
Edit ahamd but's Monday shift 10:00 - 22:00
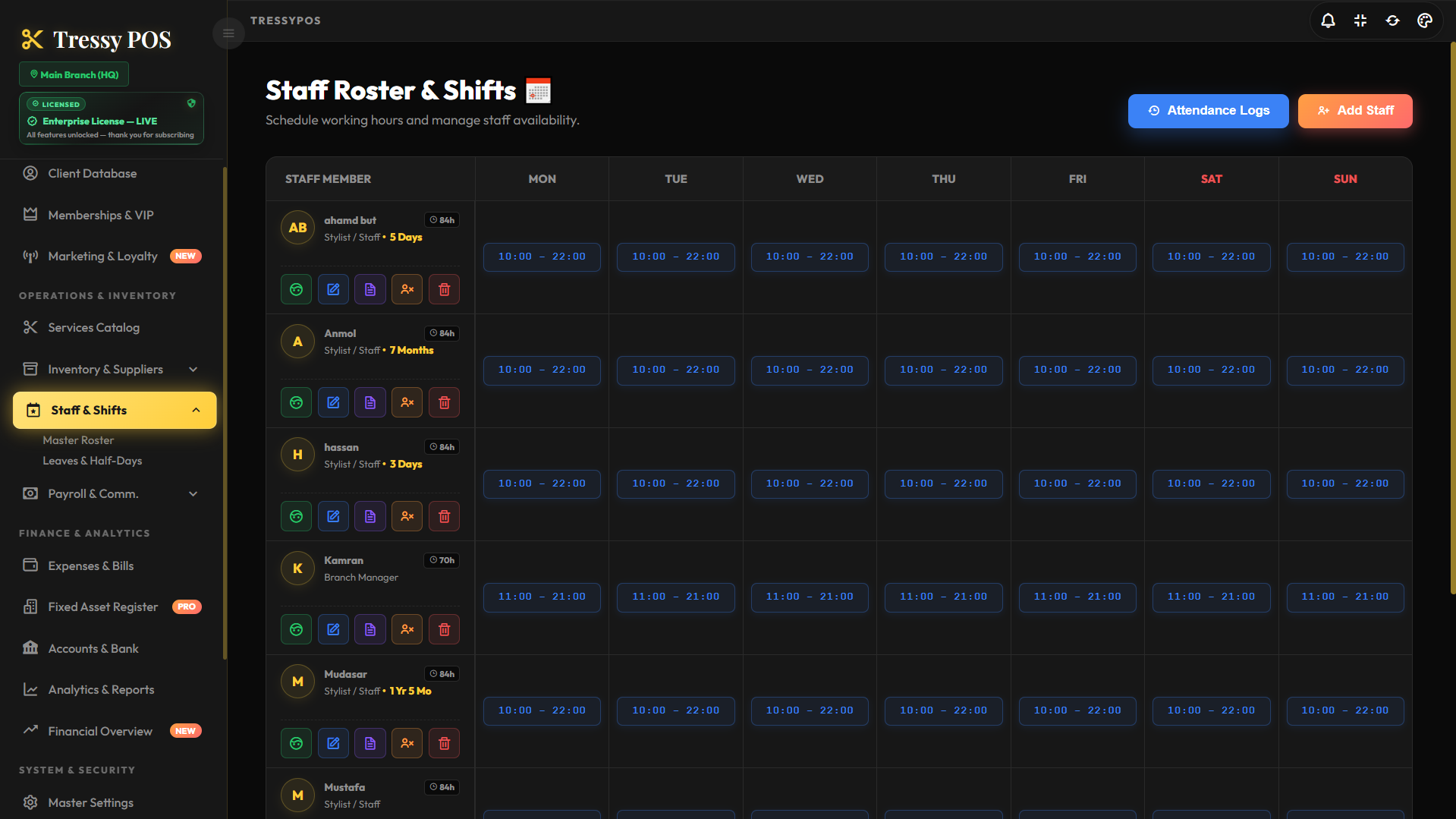[542, 257]
